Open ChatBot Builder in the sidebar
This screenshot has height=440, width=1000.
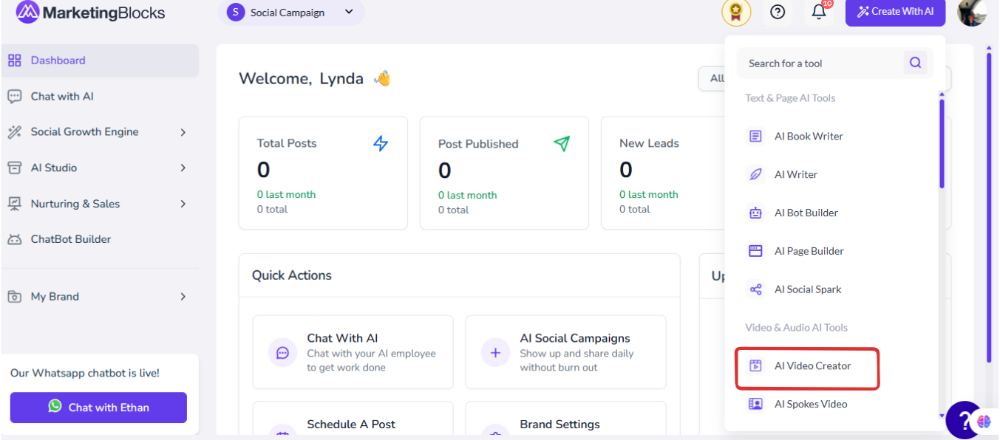click(100, 240)
